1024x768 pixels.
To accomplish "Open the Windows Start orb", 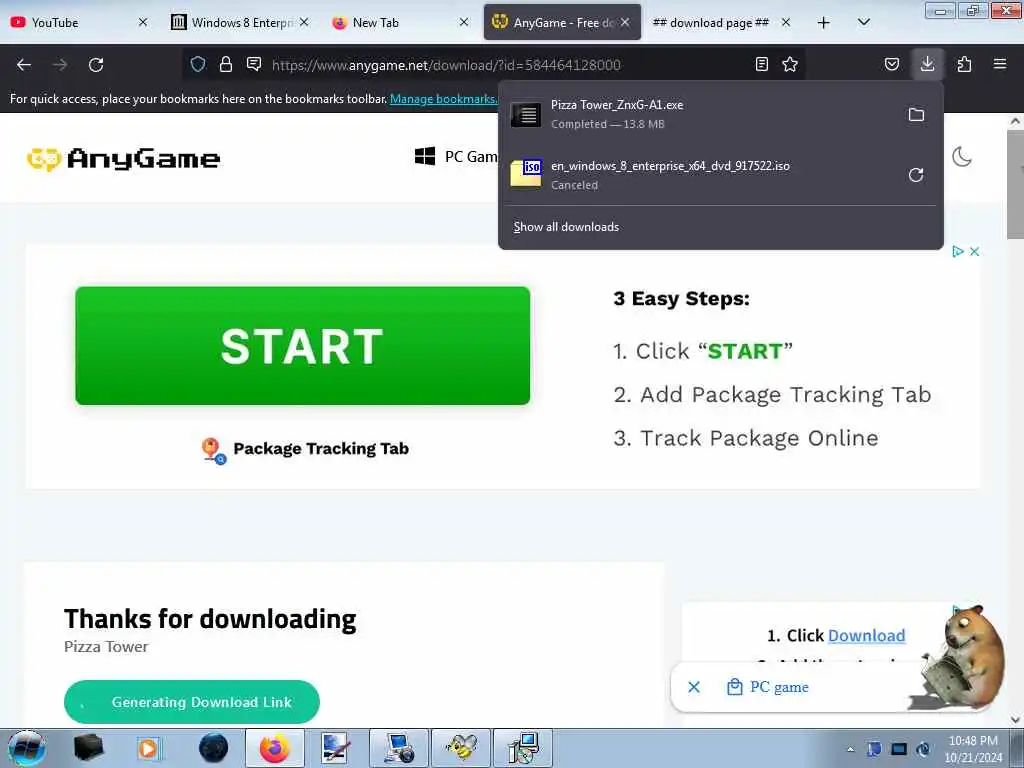I will click(26, 748).
